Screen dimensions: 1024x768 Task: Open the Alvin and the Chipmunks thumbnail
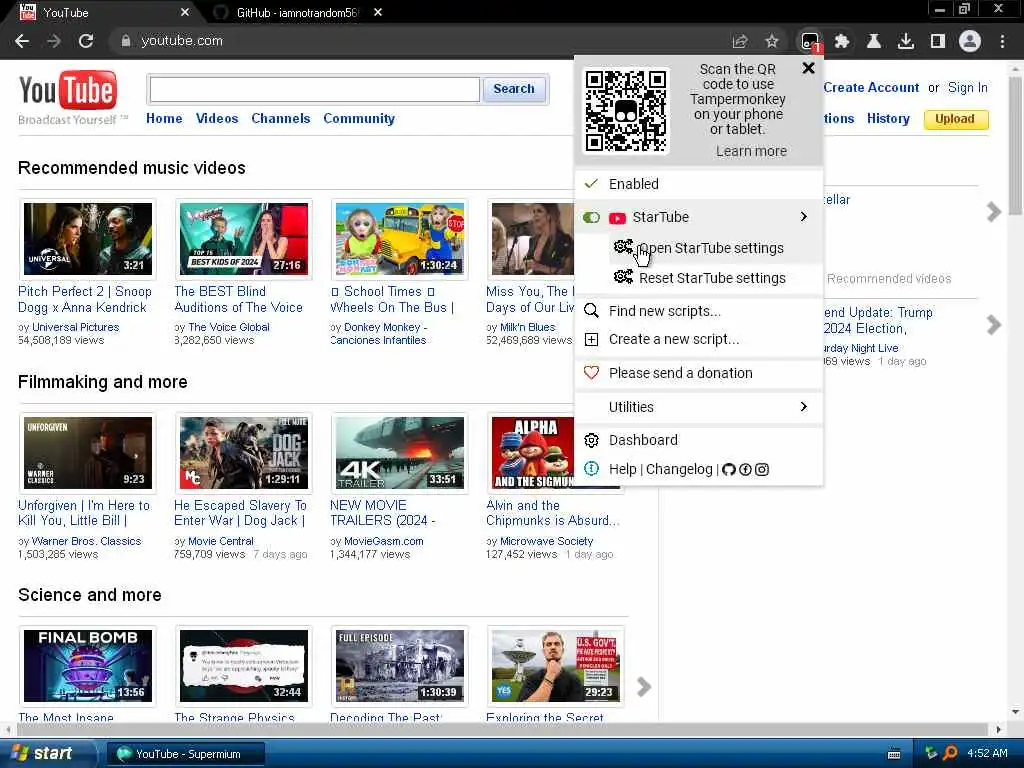point(534,453)
